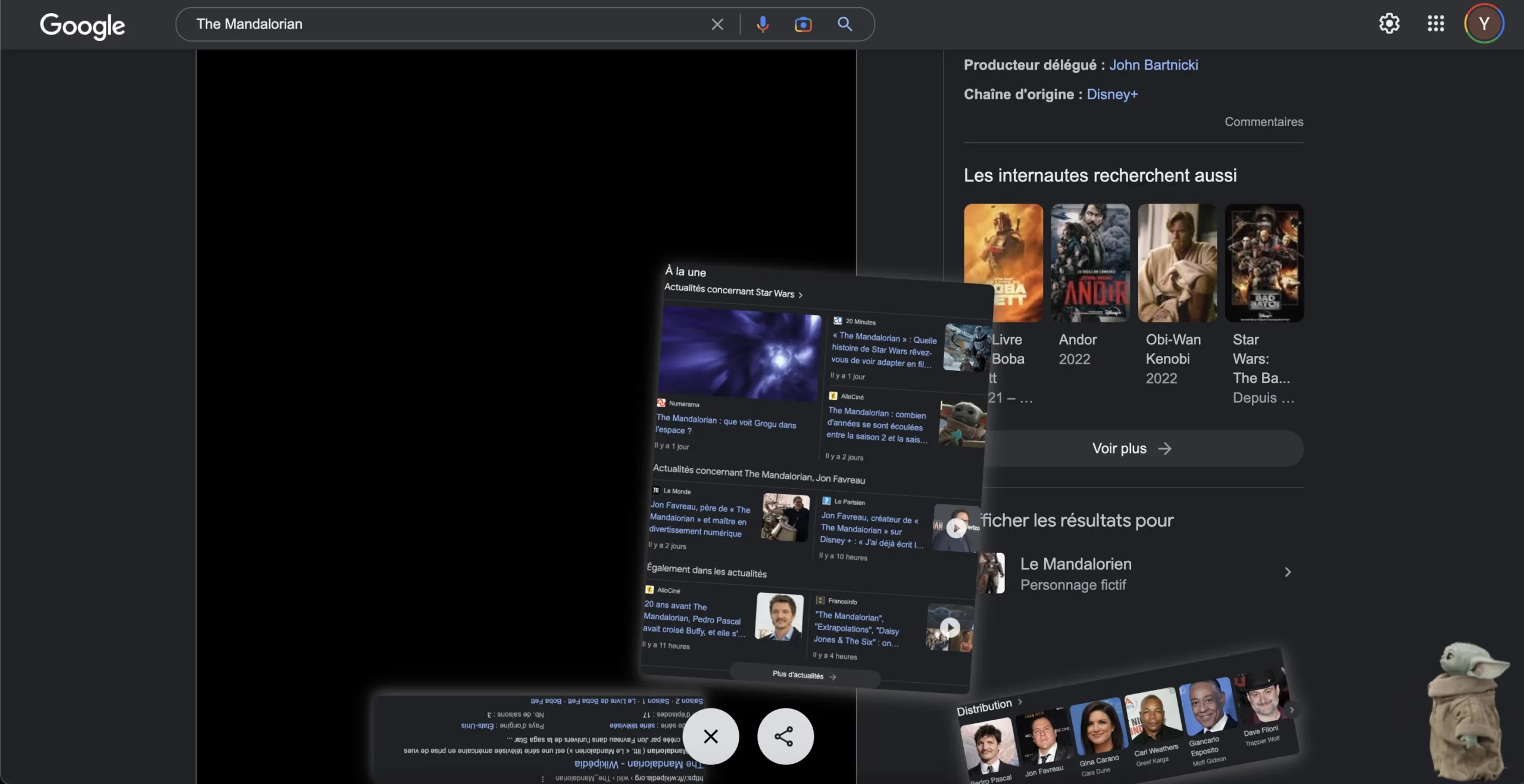1524x784 pixels.
Task: Expand the Le Mandalorien result chevron
Action: click(x=1288, y=572)
